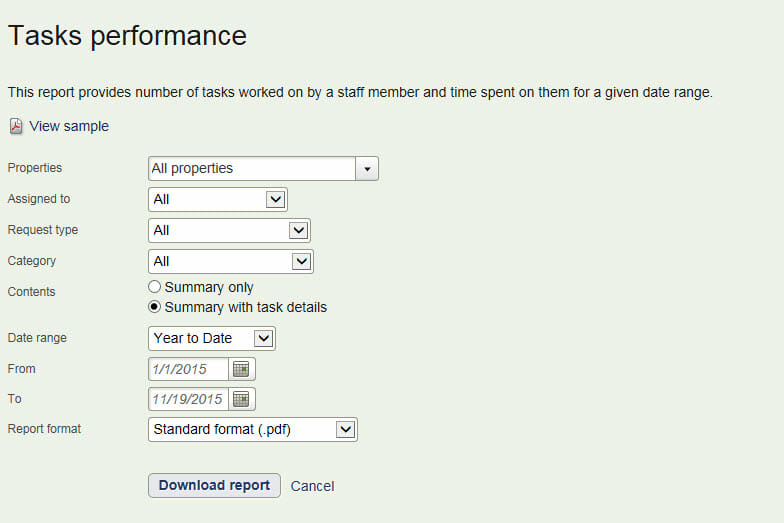Open the Category dropdown
Image resolution: width=784 pixels, height=523 pixels.
point(230,262)
